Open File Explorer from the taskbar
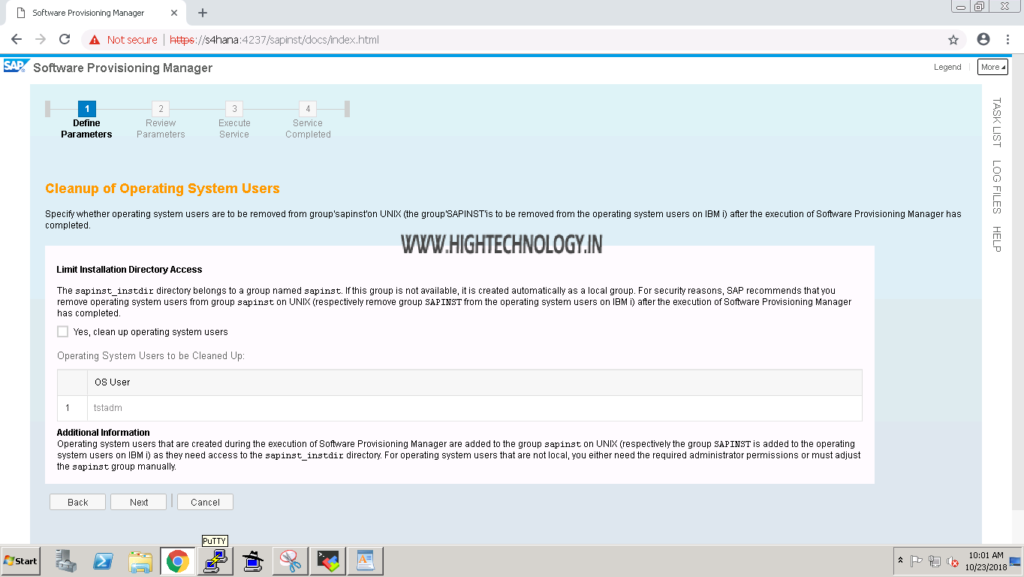 [140, 561]
